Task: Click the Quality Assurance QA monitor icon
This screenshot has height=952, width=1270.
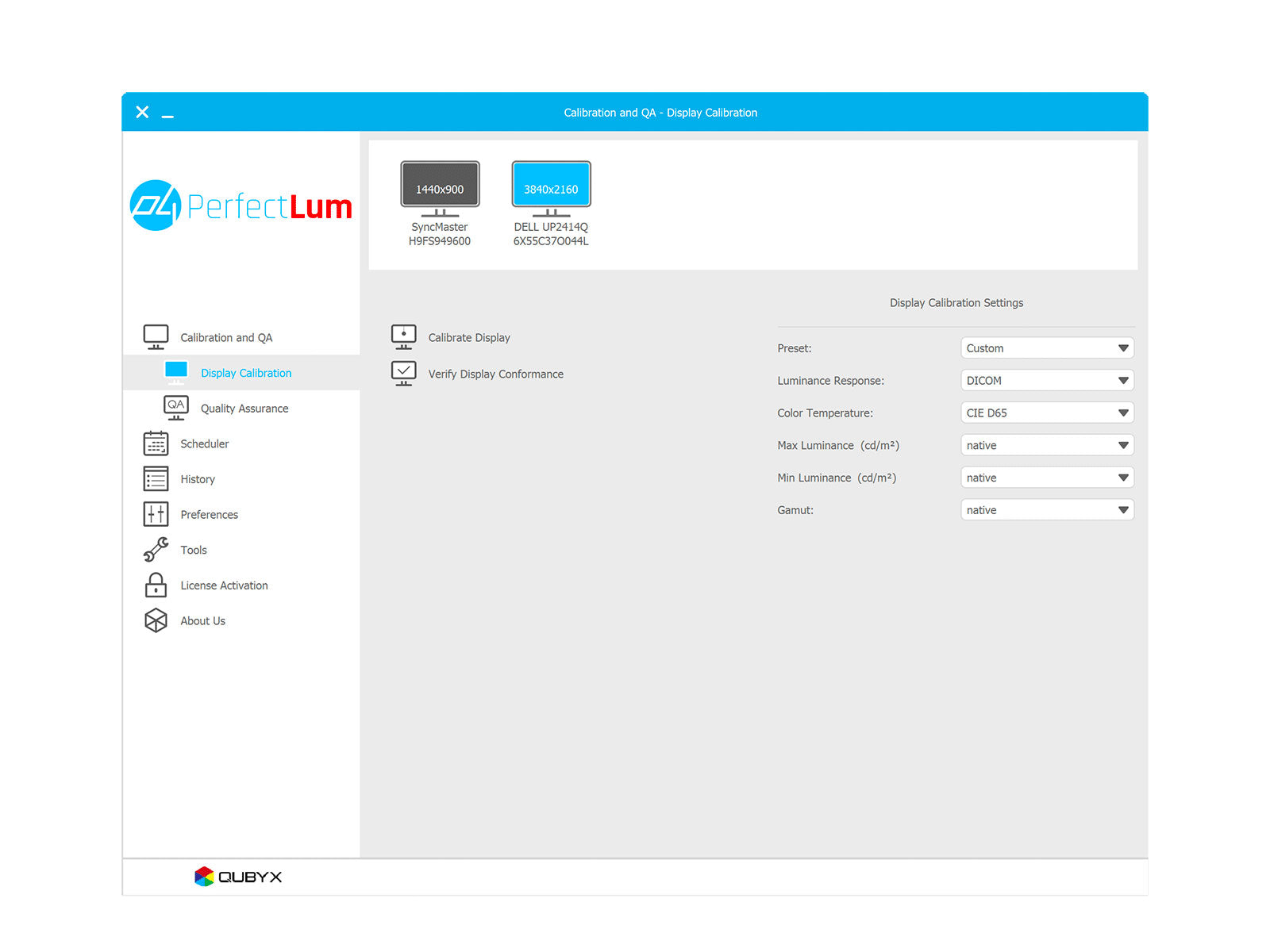Action: [x=175, y=408]
